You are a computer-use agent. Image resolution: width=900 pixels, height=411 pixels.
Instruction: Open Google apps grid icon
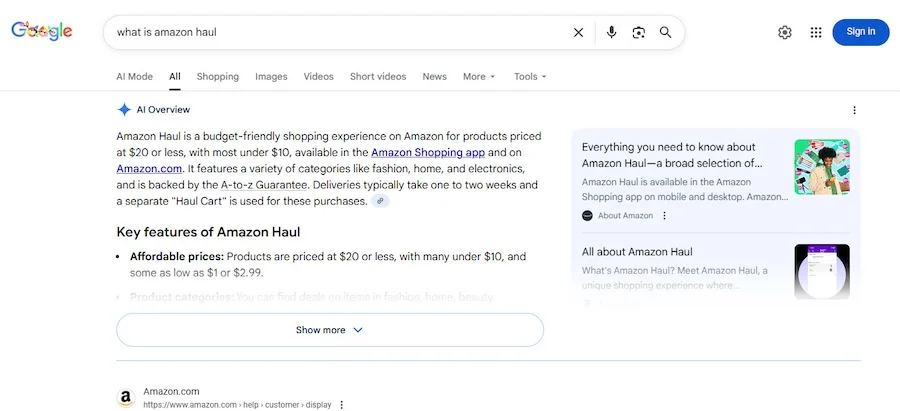(x=816, y=32)
